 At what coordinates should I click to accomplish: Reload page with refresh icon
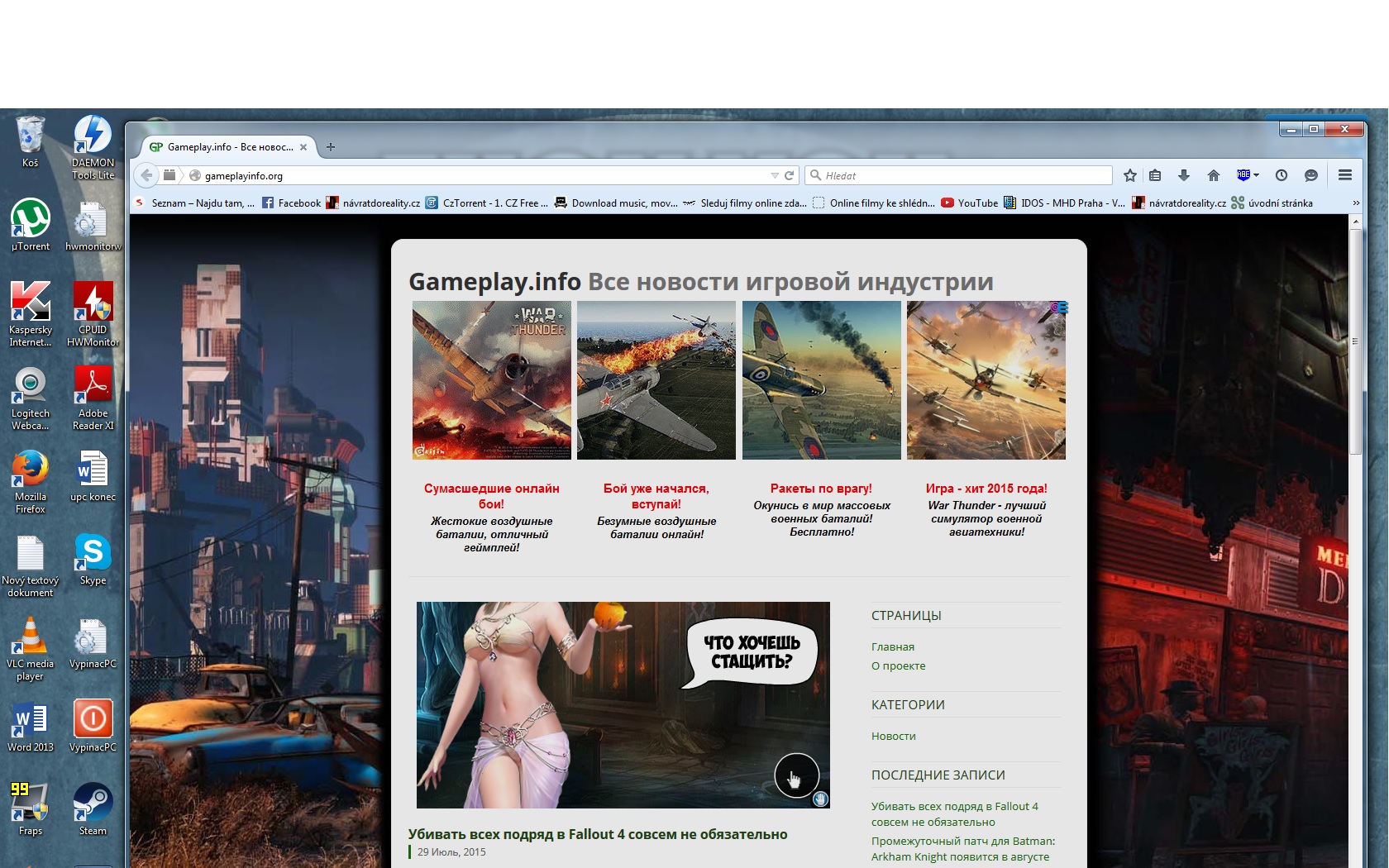[x=789, y=175]
